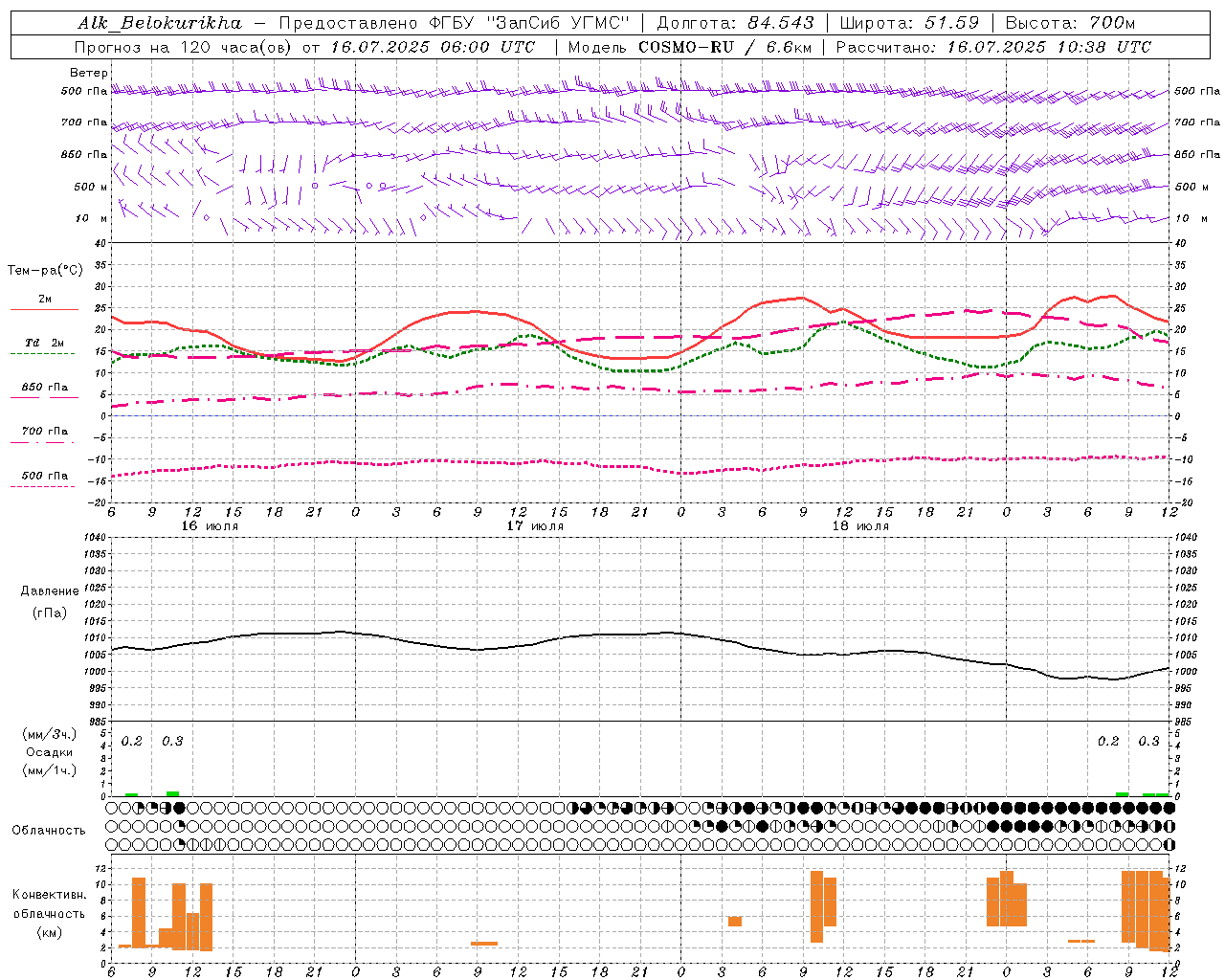The height and width of the screenshot is (980, 1225).
Task: Click the Alk_Belokurikha station title
Action: click(160, 23)
